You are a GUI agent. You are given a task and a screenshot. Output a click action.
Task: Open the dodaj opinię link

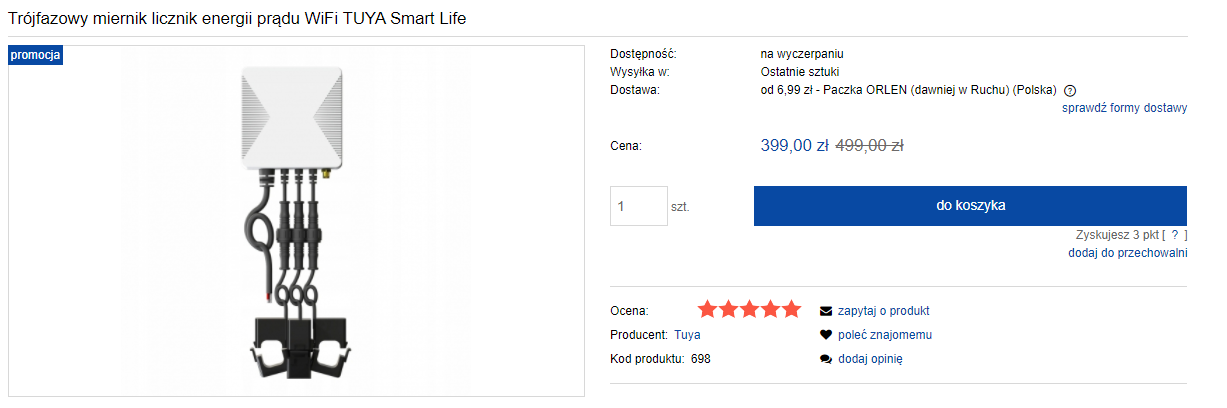(870, 359)
